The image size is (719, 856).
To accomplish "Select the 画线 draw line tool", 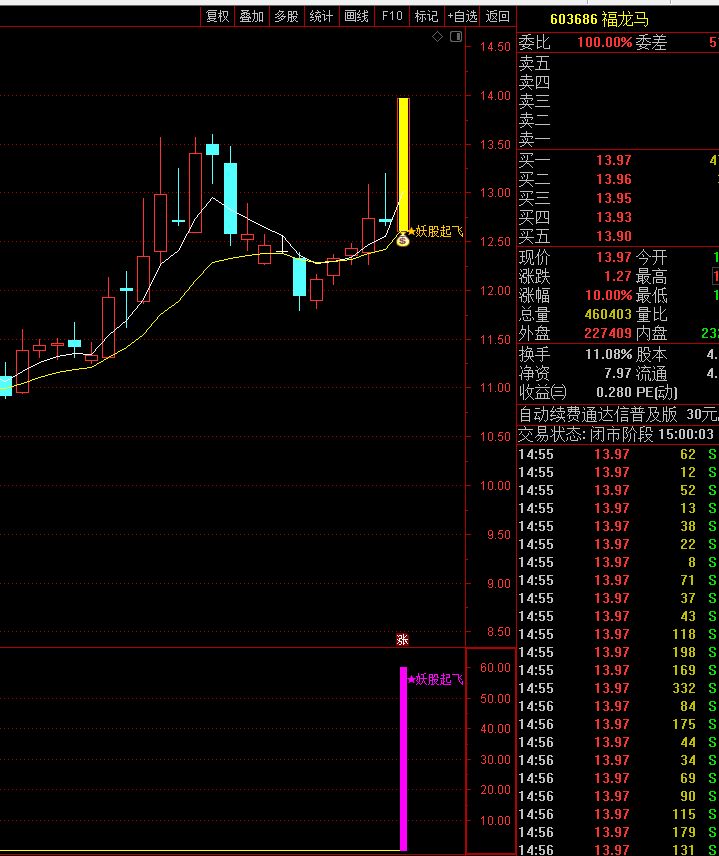I will (356, 16).
